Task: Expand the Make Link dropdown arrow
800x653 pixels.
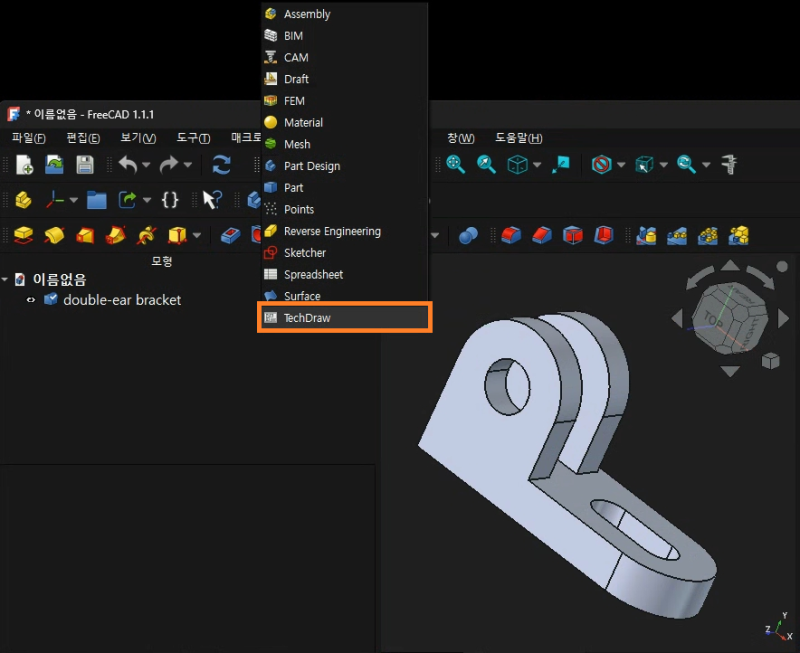Action: [147, 200]
